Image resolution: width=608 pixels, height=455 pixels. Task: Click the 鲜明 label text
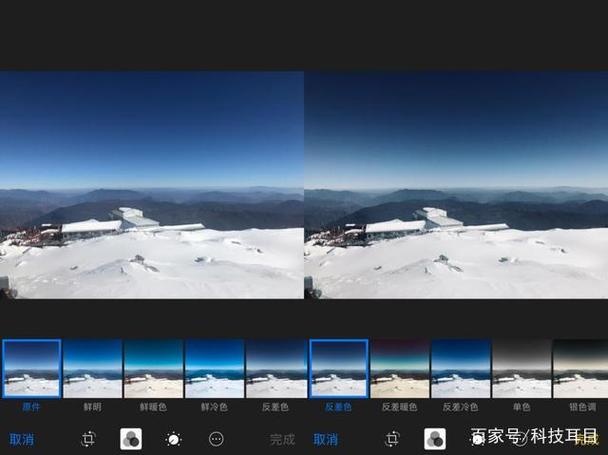coord(93,407)
